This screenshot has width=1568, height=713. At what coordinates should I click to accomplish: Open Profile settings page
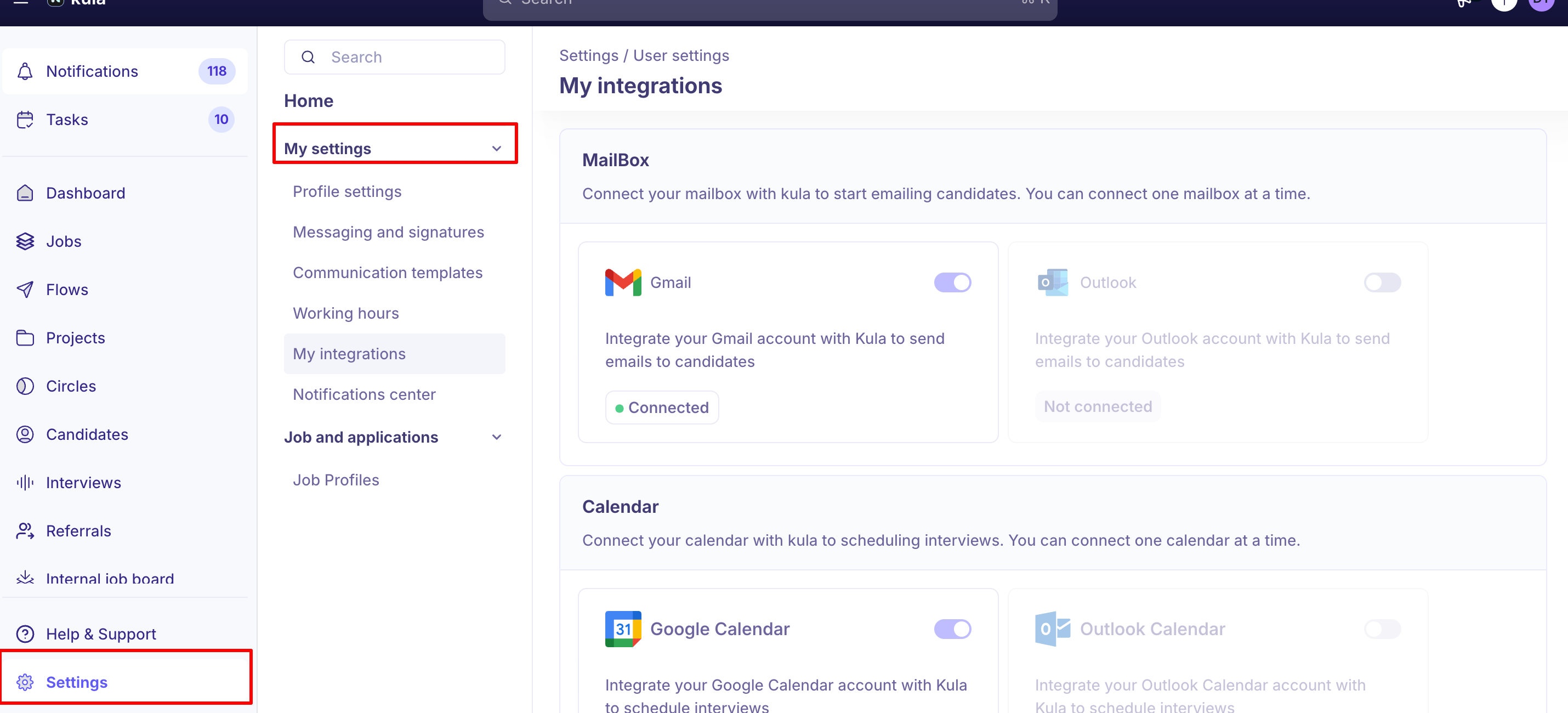click(394, 192)
